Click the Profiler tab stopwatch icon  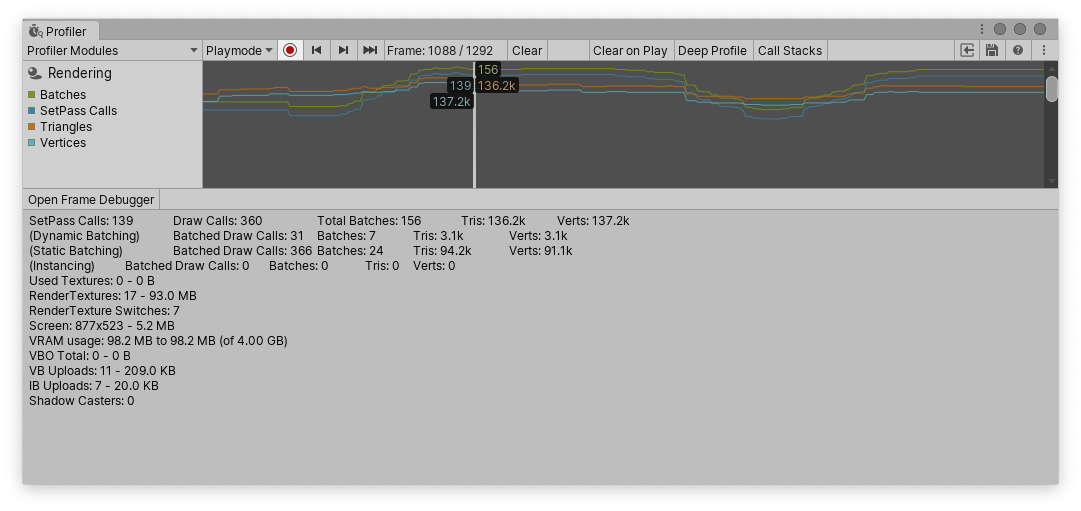point(36,31)
